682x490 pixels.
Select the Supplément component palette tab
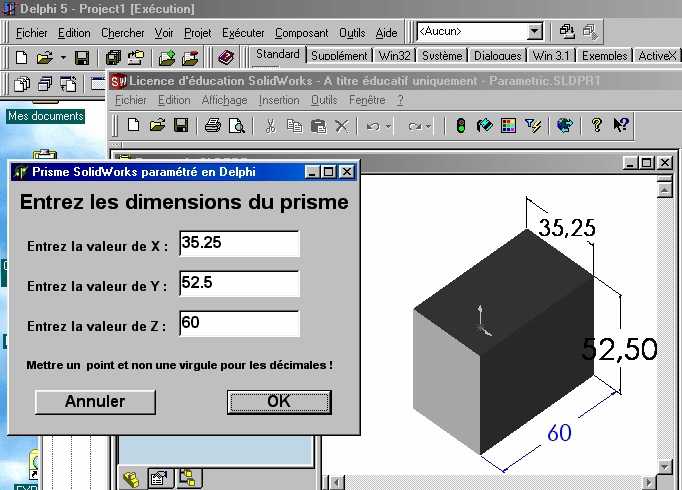tap(339, 56)
